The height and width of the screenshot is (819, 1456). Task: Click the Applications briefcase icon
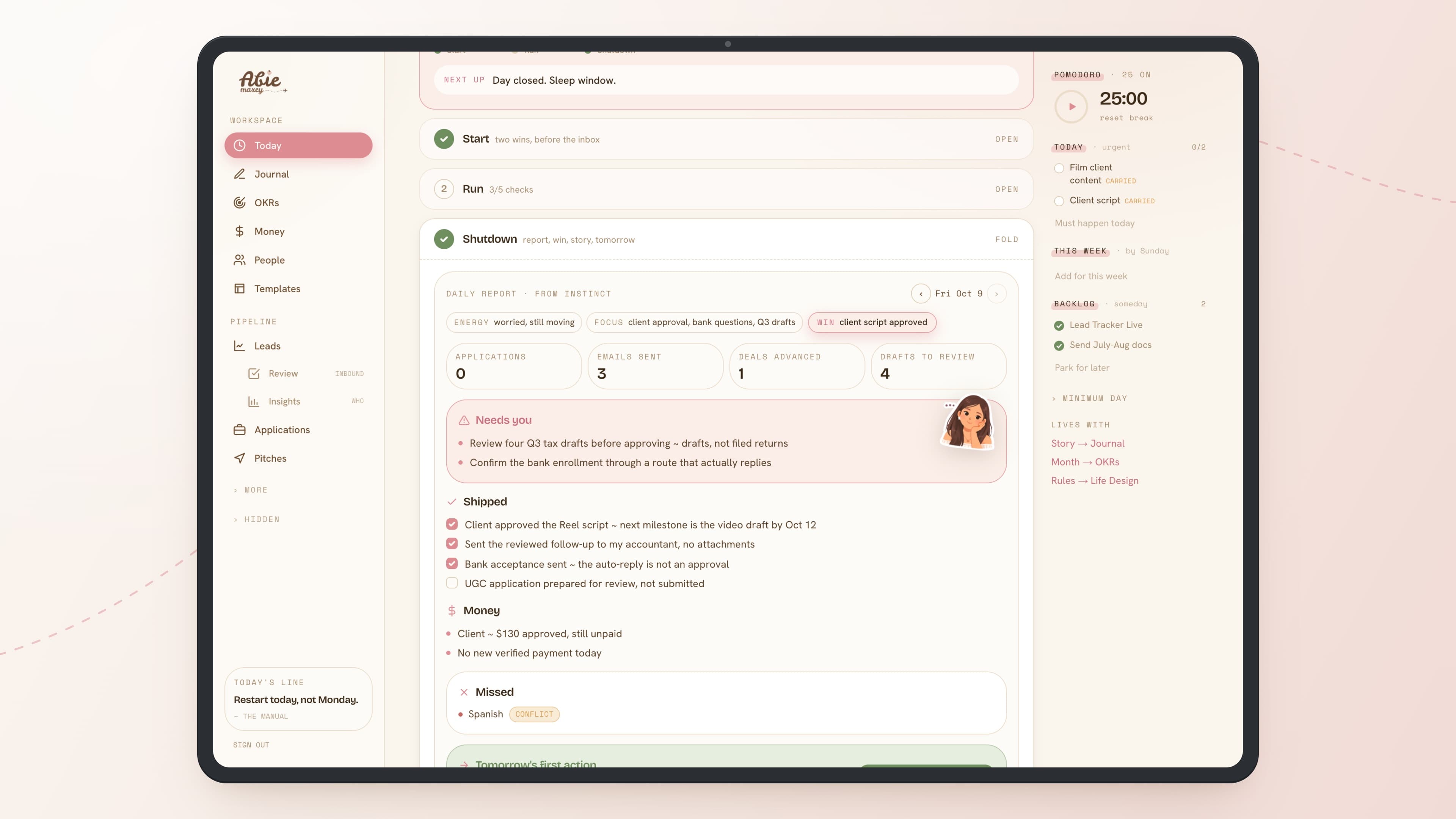(x=240, y=430)
